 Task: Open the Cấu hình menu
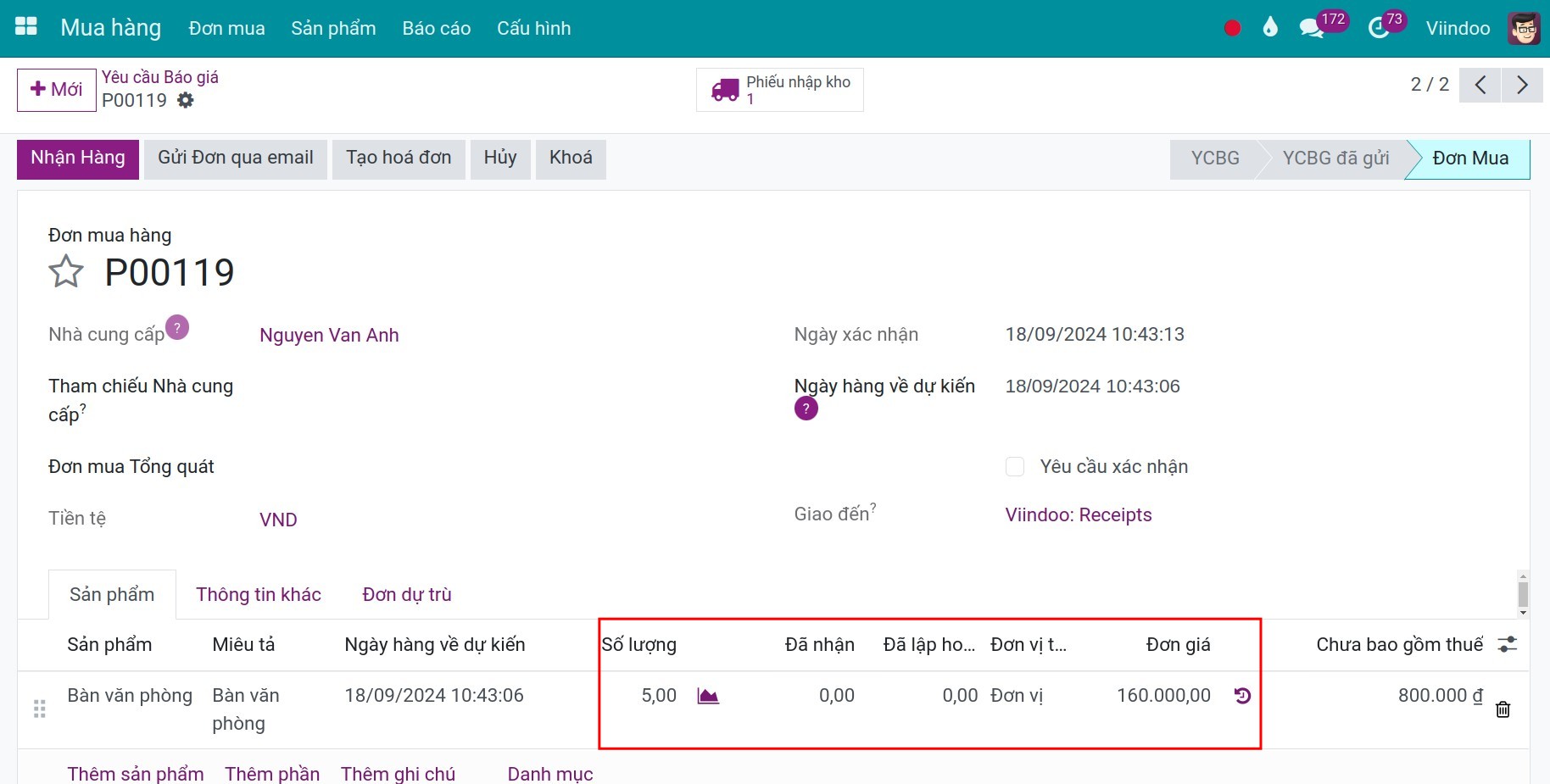[x=533, y=28]
